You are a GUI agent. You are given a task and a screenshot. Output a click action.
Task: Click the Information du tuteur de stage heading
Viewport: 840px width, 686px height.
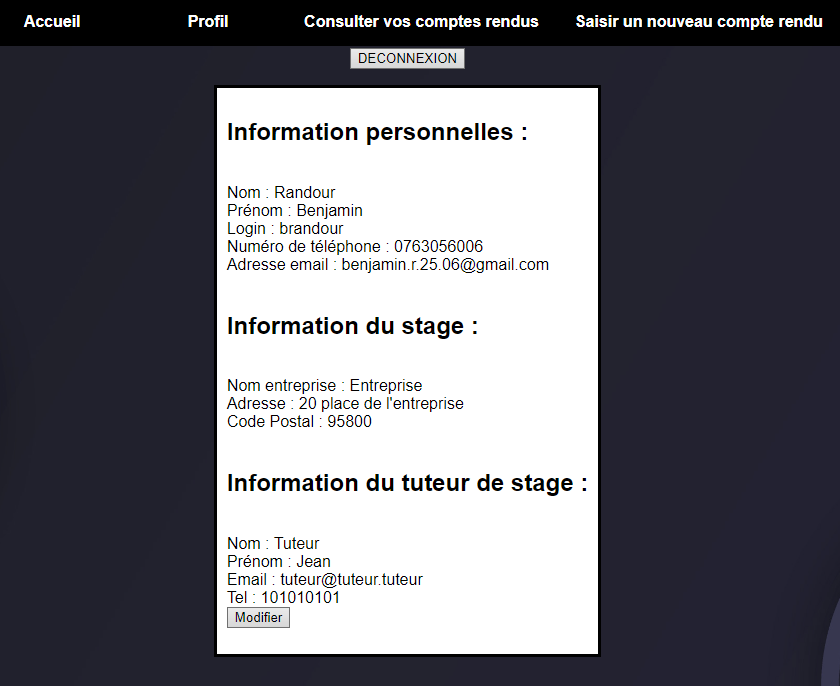point(407,483)
